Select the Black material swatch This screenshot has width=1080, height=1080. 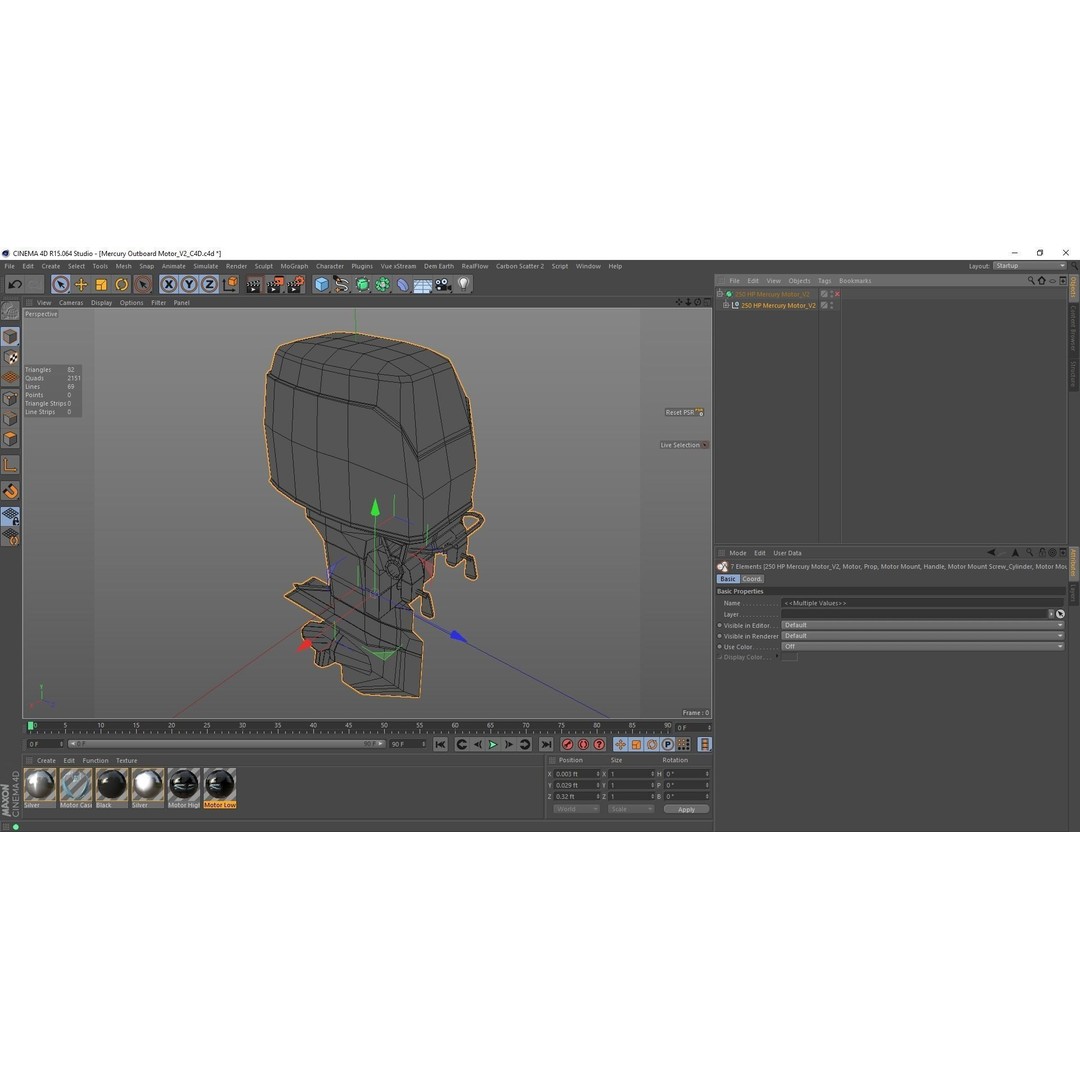click(112, 789)
